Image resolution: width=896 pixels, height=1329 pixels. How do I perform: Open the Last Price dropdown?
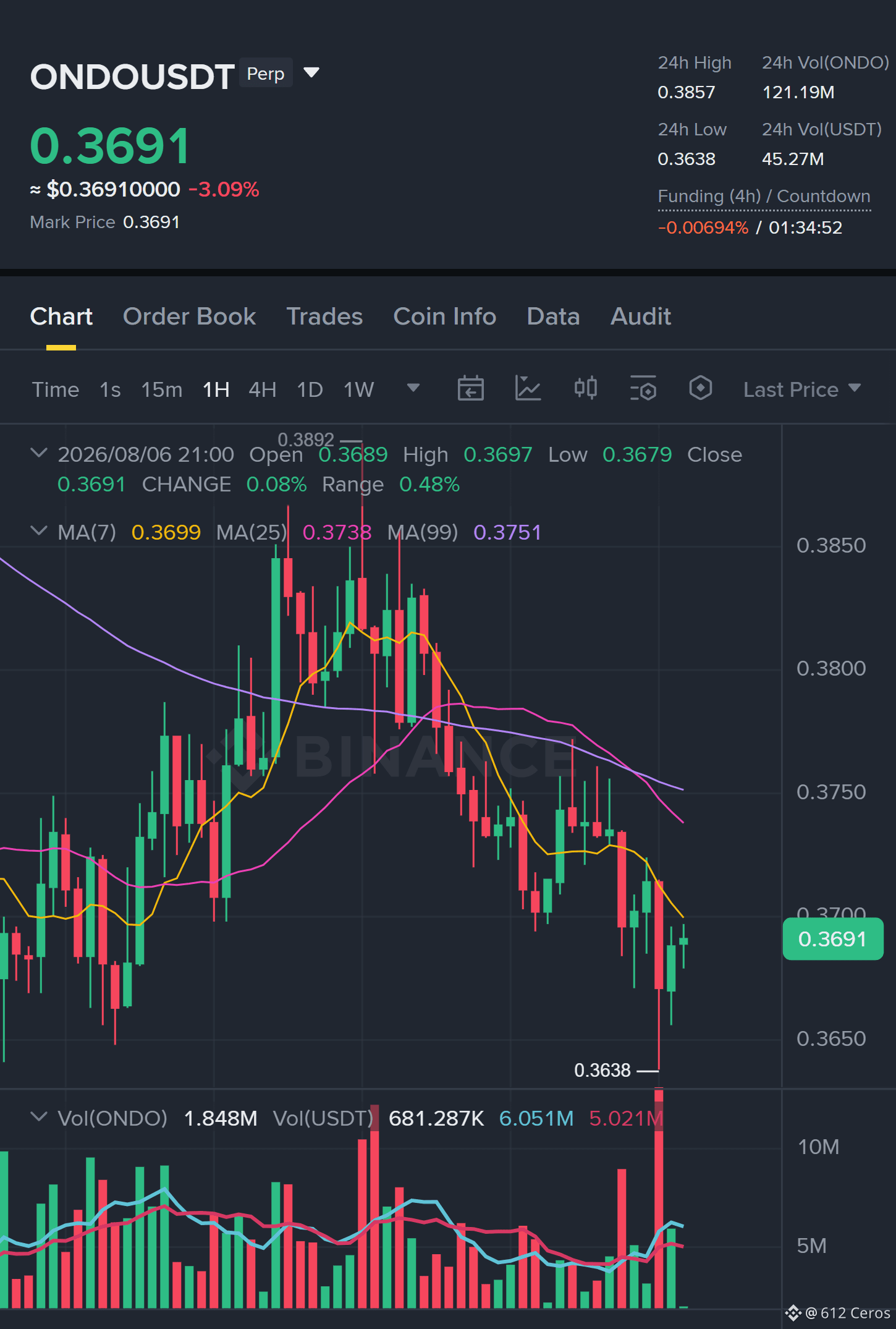coord(801,389)
